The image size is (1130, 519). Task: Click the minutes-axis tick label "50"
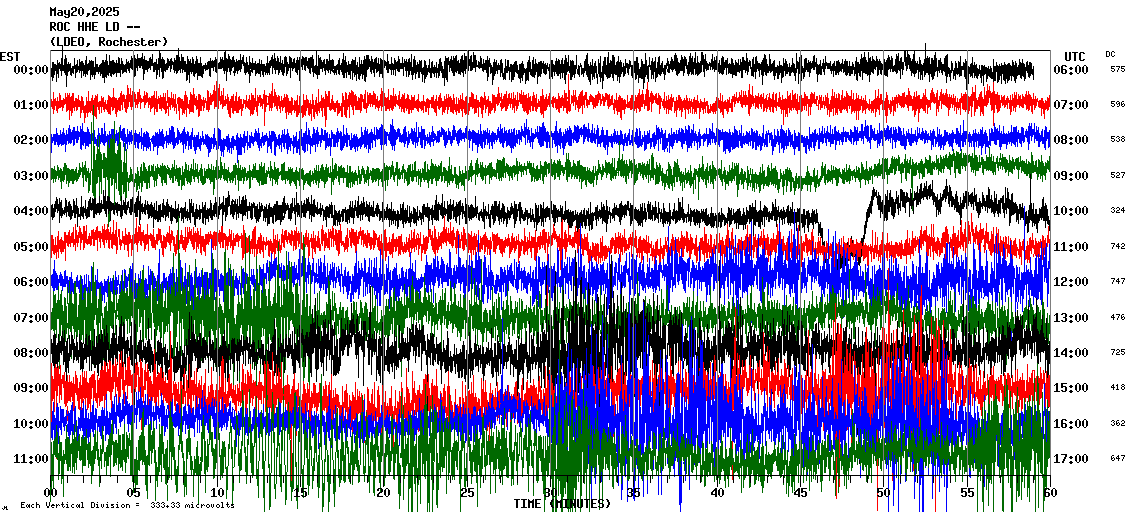[884, 493]
